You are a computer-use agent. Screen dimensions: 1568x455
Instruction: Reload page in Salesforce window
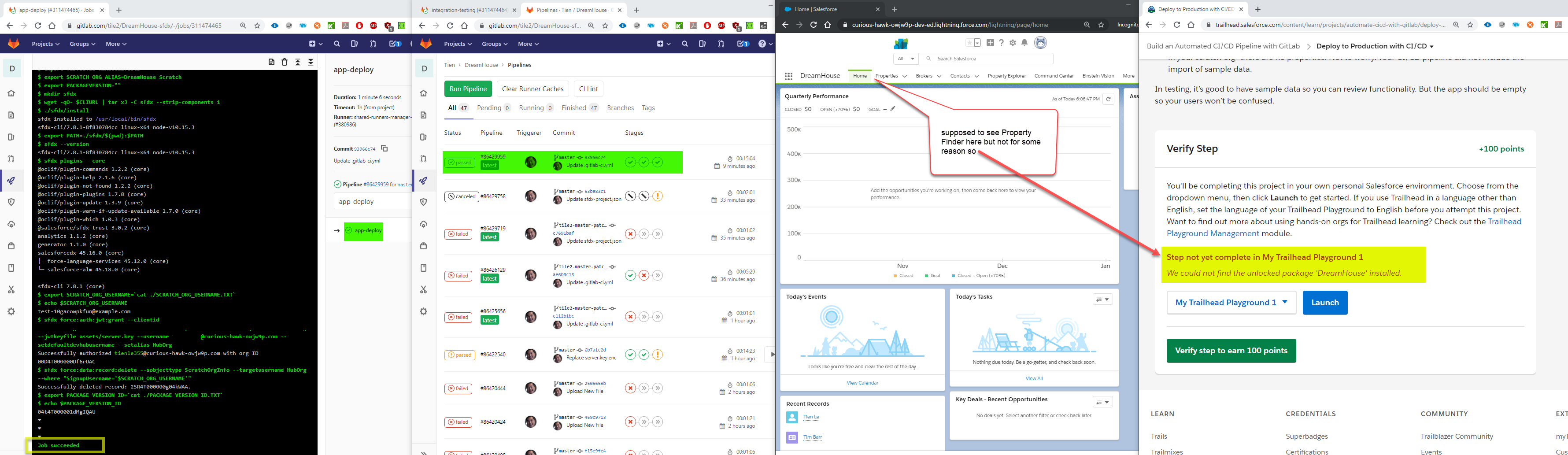813,25
